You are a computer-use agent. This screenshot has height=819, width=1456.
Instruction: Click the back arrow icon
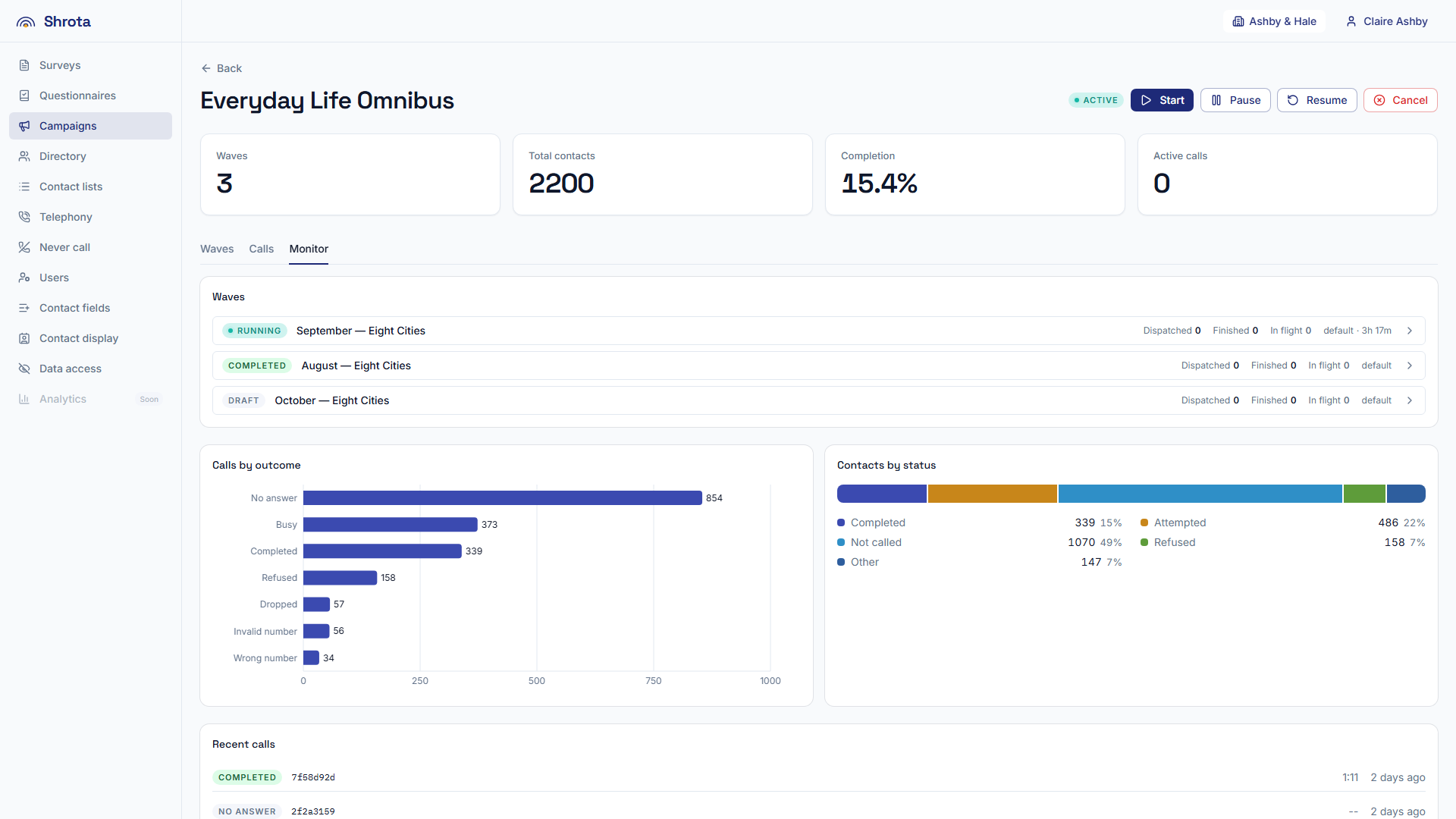206,68
